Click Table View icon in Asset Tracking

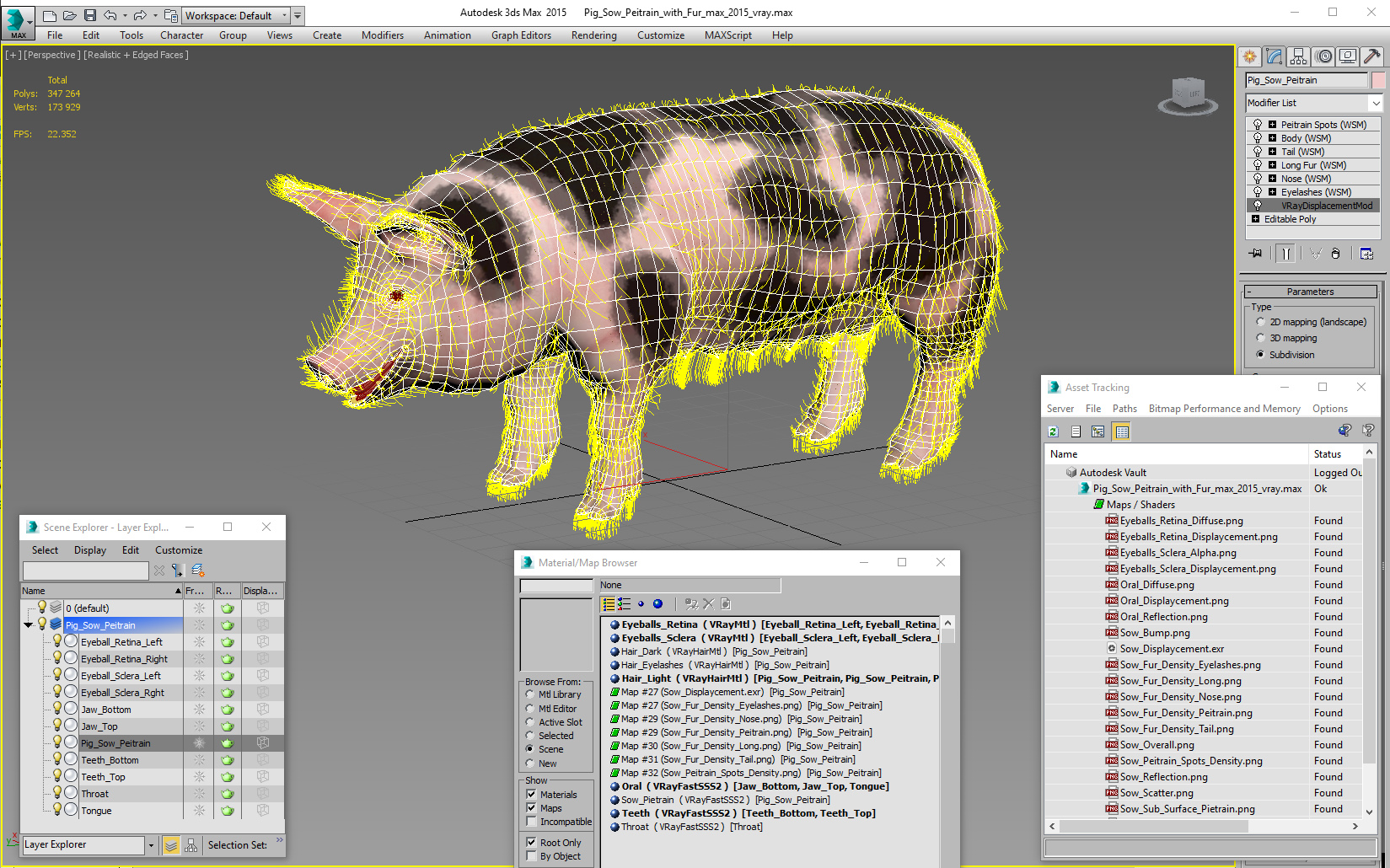pos(1121,431)
